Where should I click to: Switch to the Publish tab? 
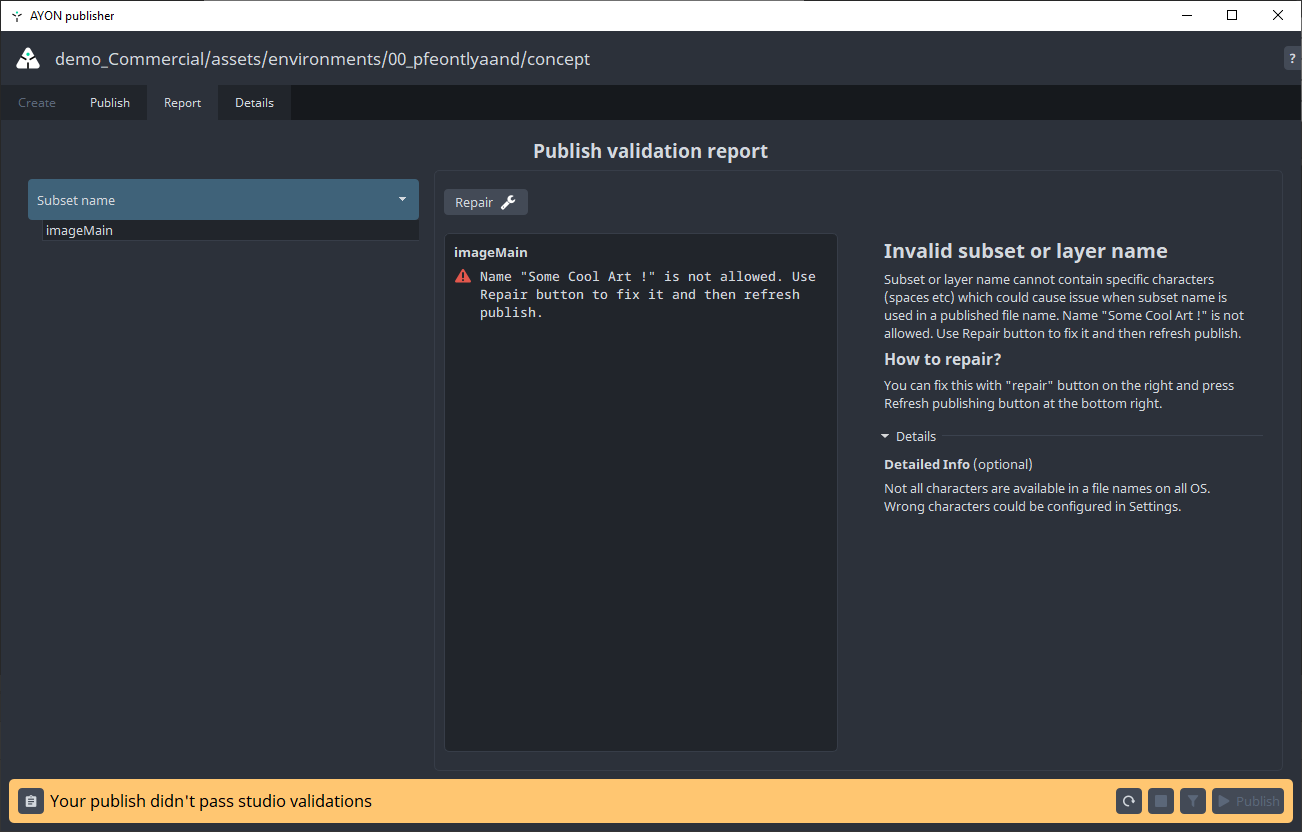[110, 103]
